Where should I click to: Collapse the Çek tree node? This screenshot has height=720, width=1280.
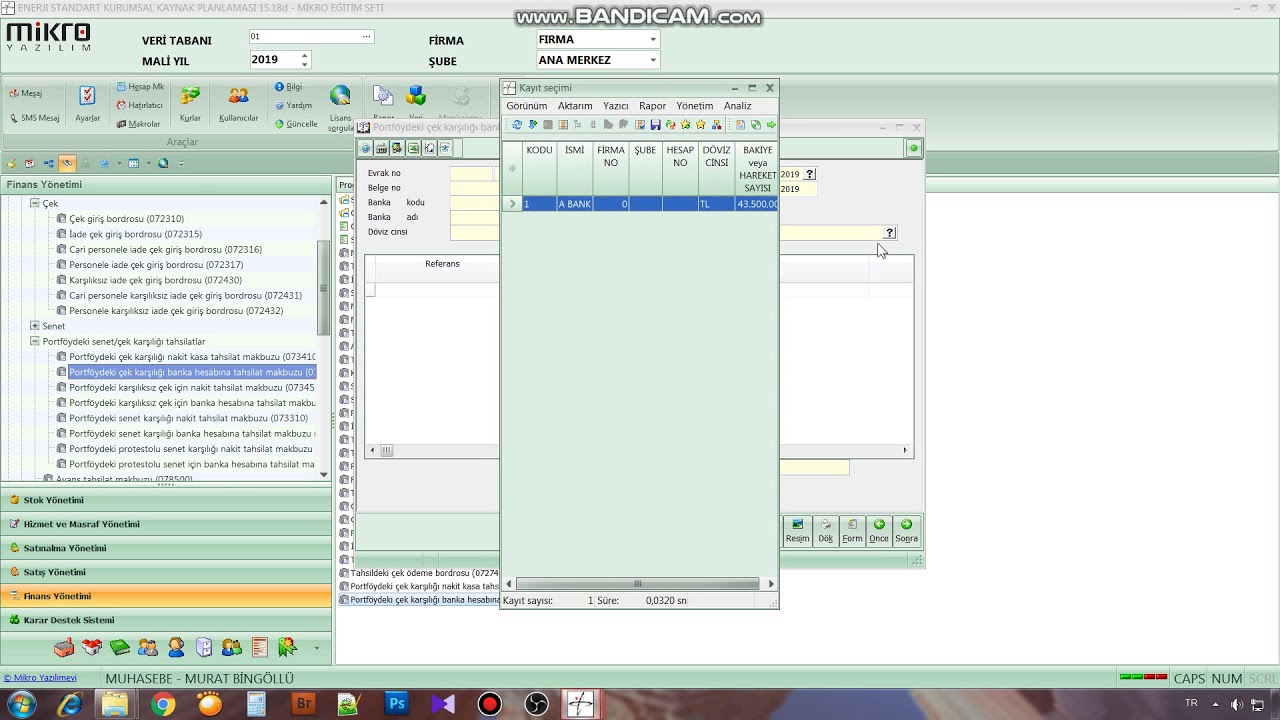(34, 203)
